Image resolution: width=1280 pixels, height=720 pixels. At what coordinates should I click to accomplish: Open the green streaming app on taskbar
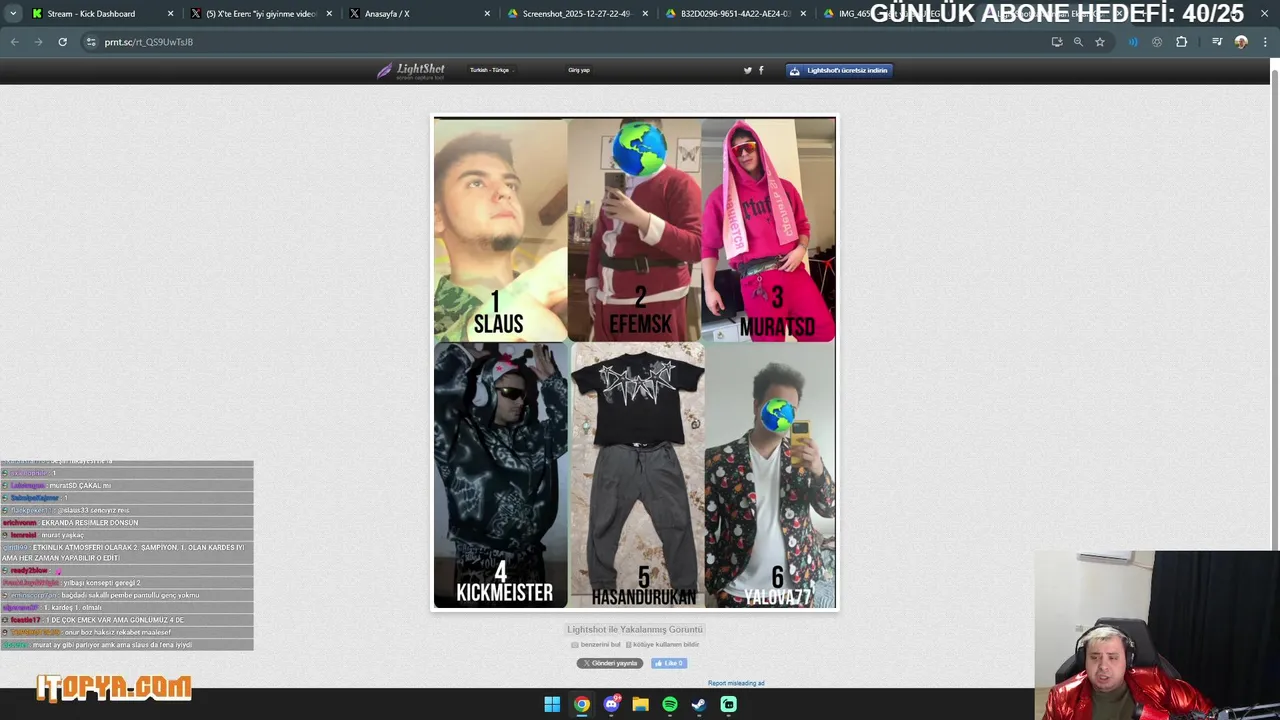[x=729, y=704]
